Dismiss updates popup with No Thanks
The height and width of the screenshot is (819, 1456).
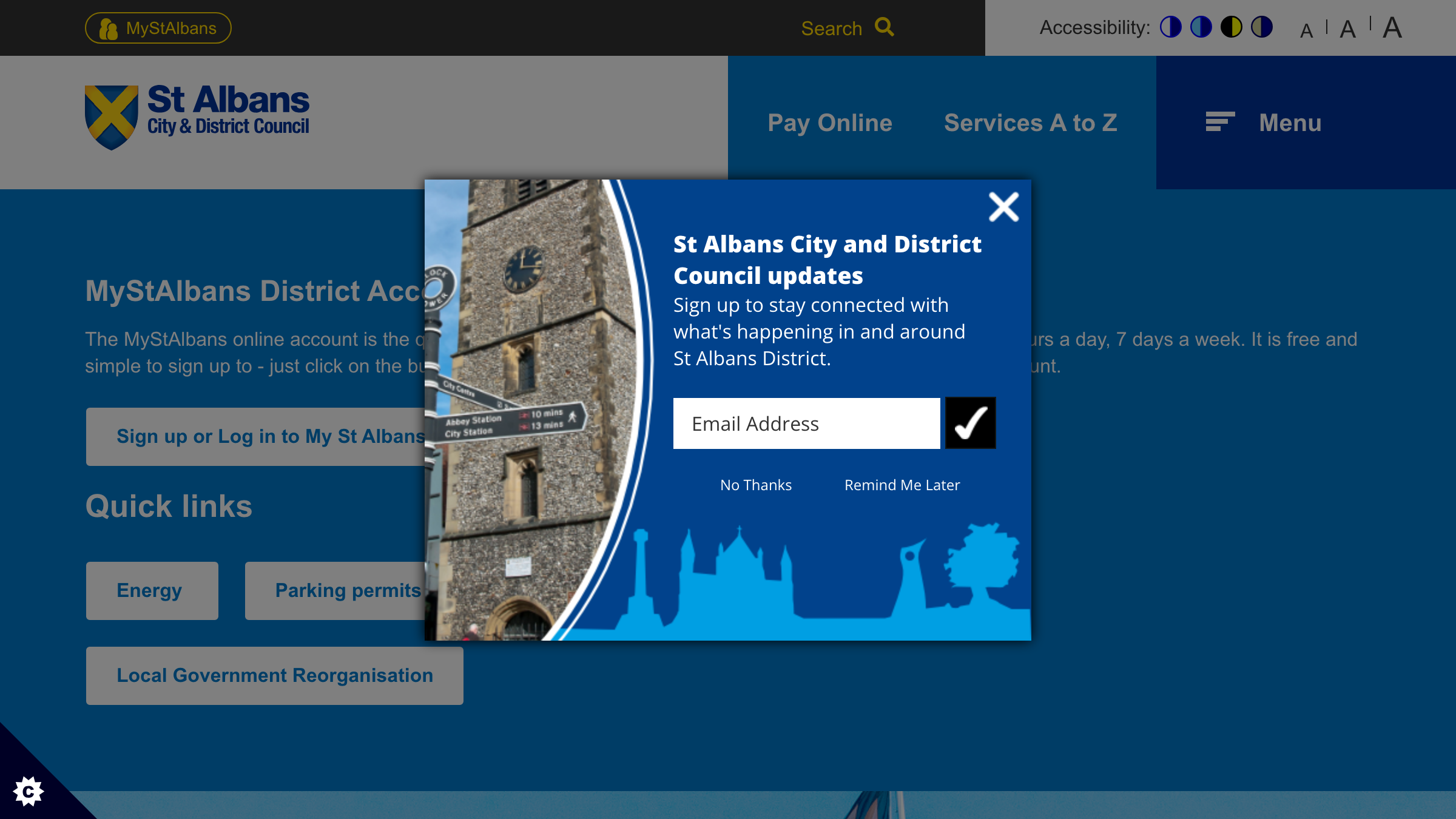point(755,484)
